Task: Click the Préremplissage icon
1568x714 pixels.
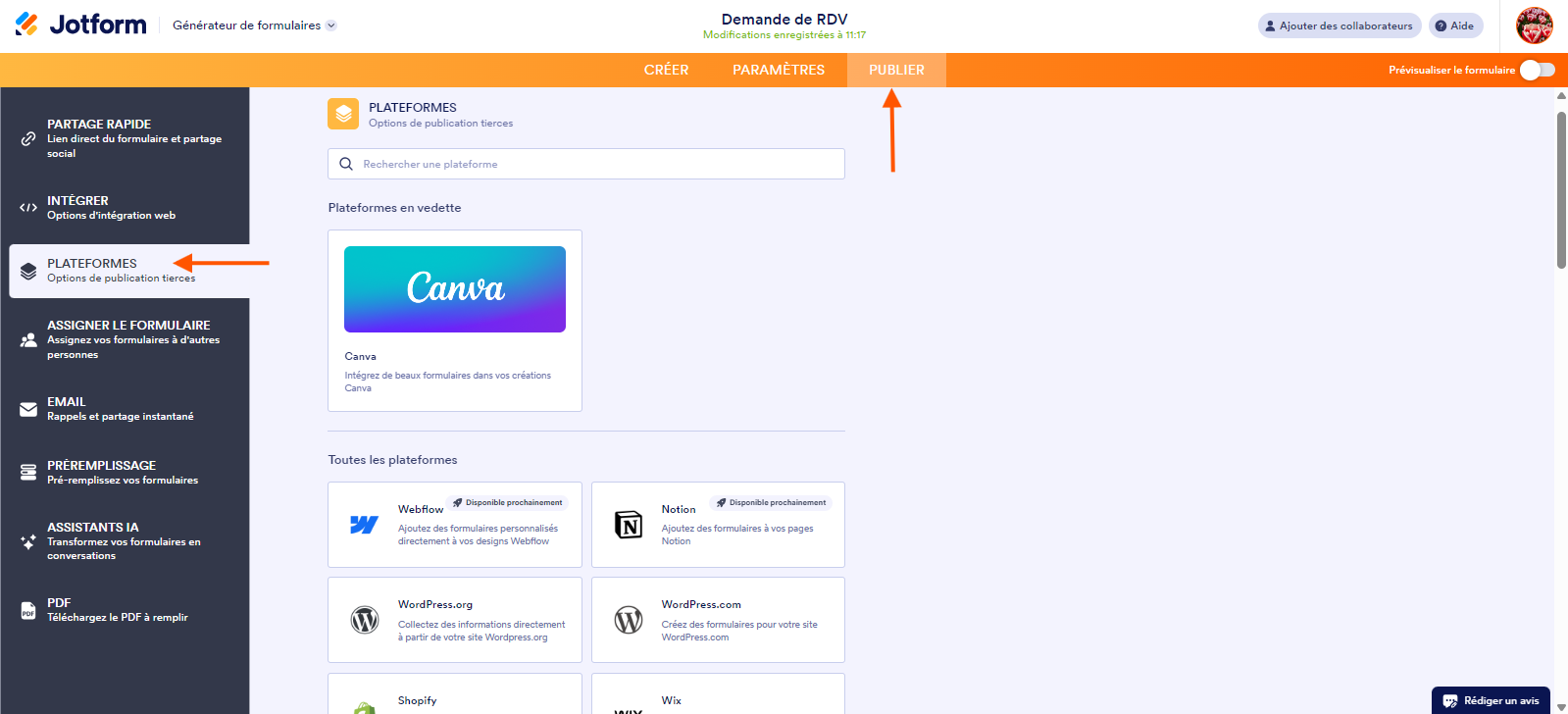Action: (x=28, y=472)
